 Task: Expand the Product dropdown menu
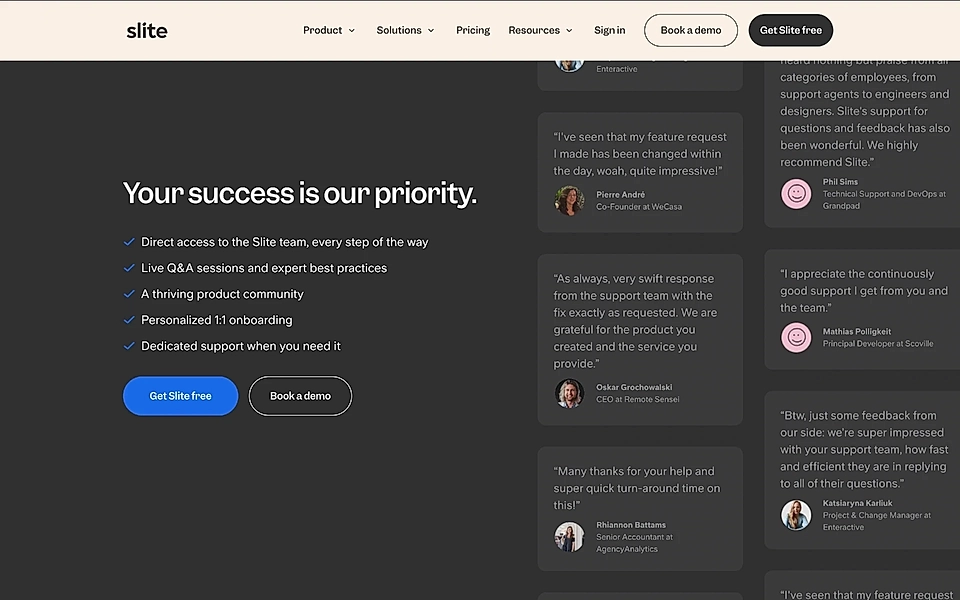click(x=328, y=30)
